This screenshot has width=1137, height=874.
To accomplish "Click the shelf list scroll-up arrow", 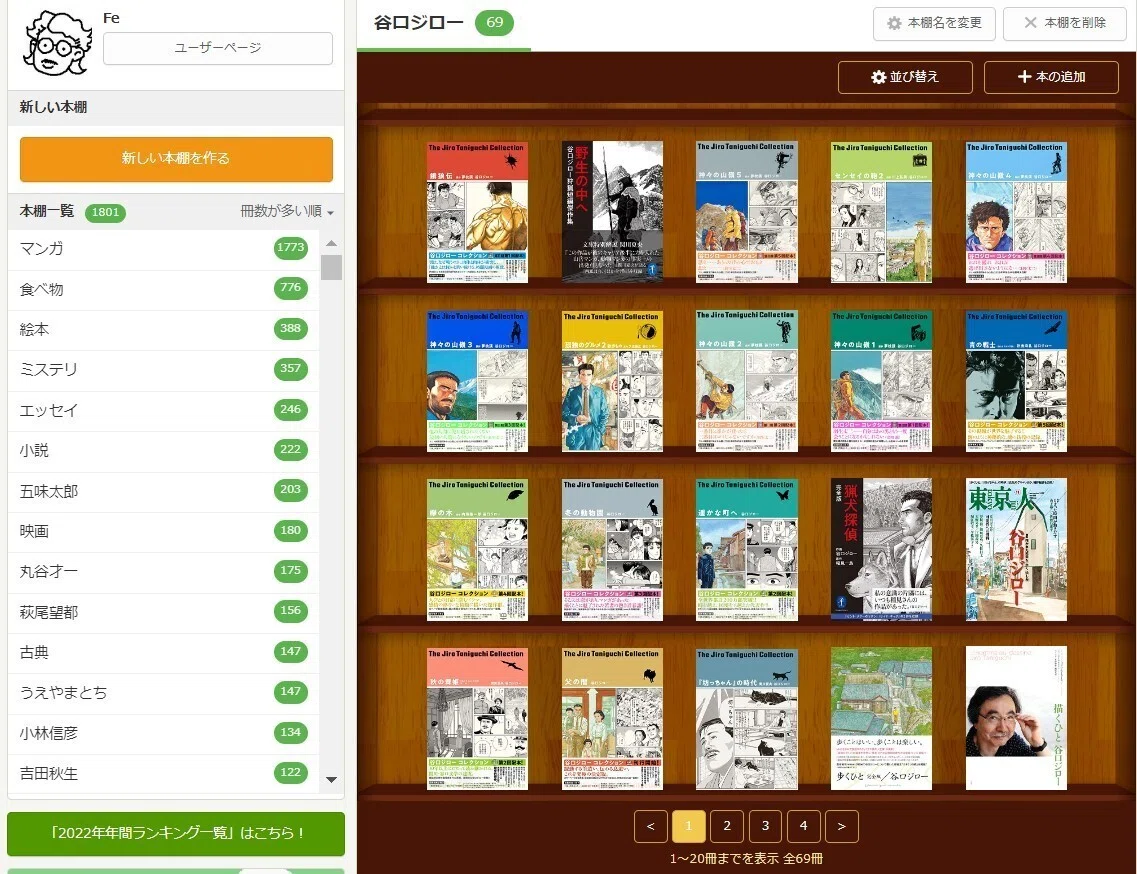I will click(x=331, y=243).
